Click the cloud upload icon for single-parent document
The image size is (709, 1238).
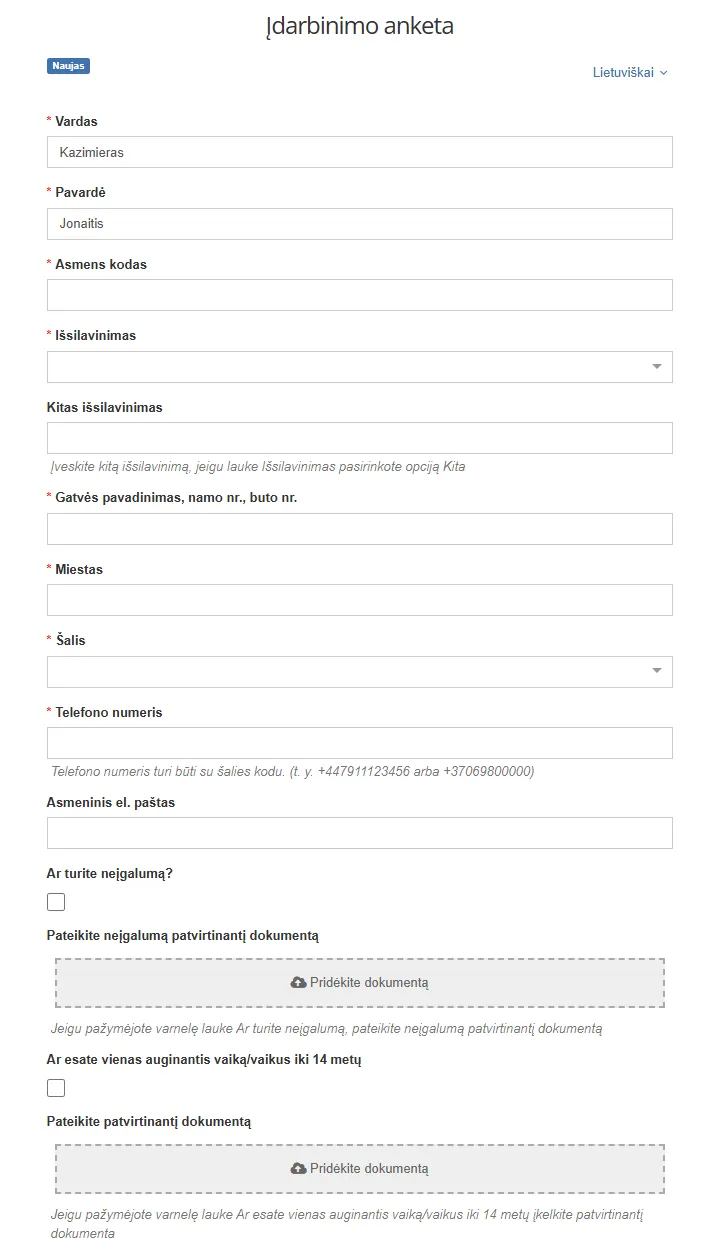coord(299,1168)
